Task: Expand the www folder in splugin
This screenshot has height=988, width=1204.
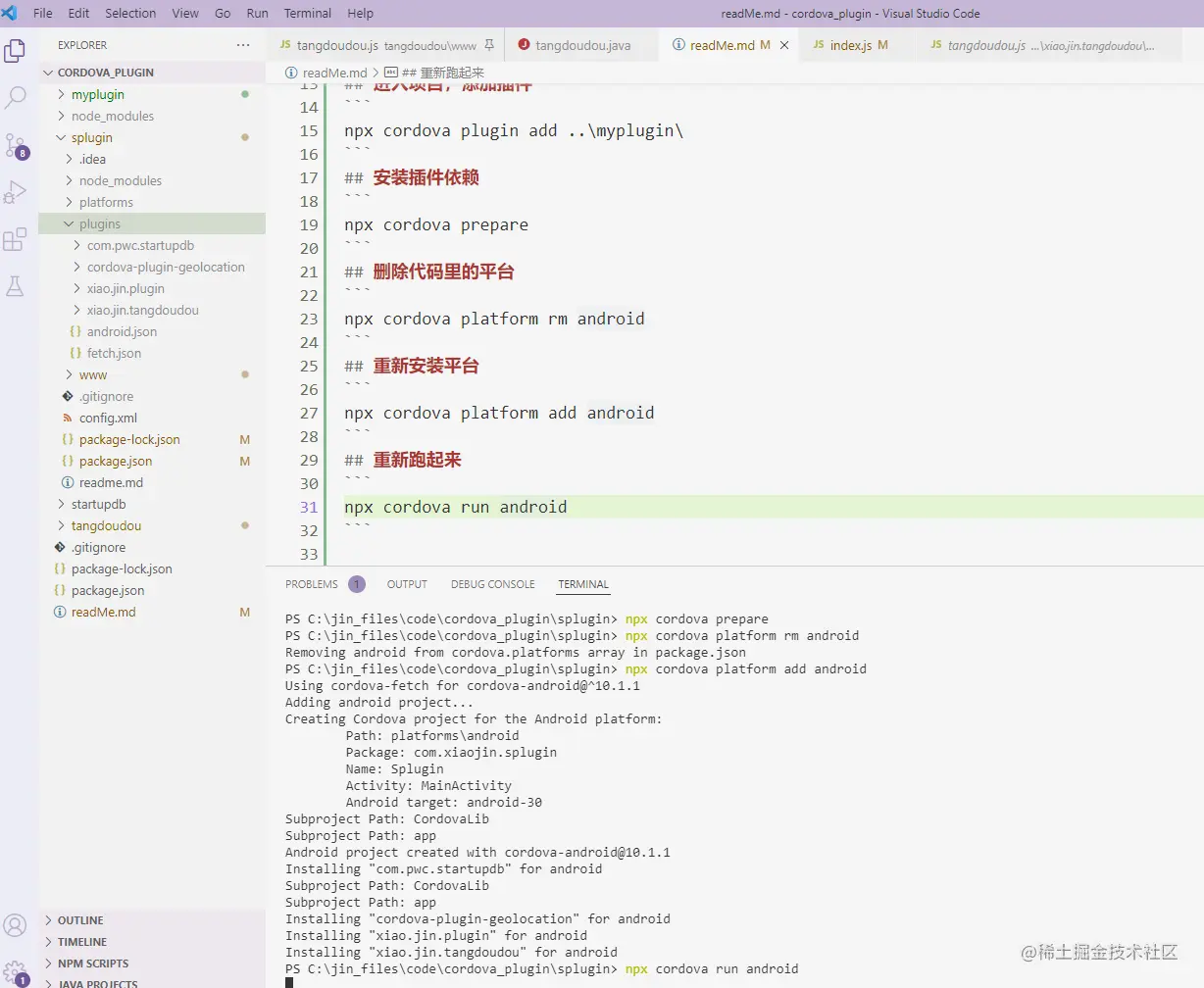Action: [x=69, y=374]
